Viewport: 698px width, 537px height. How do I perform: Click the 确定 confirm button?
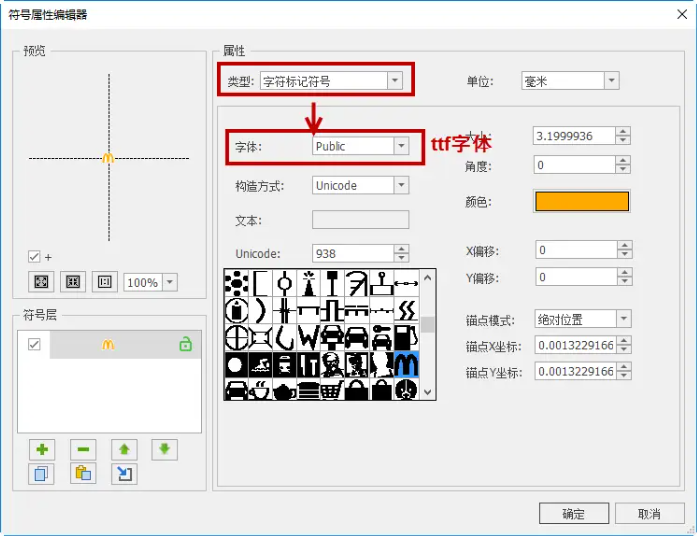(574, 513)
